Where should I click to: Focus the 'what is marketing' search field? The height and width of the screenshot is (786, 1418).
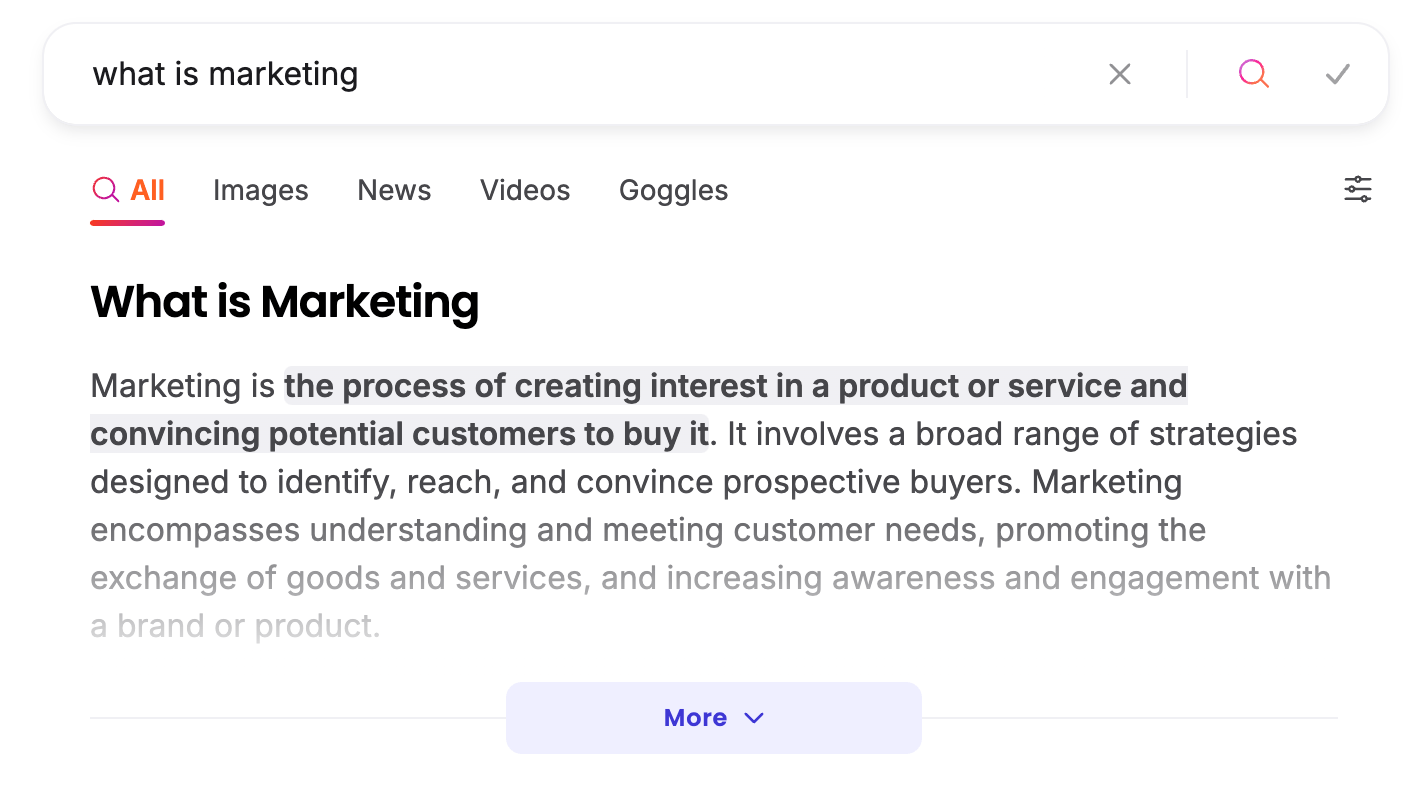point(500,74)
